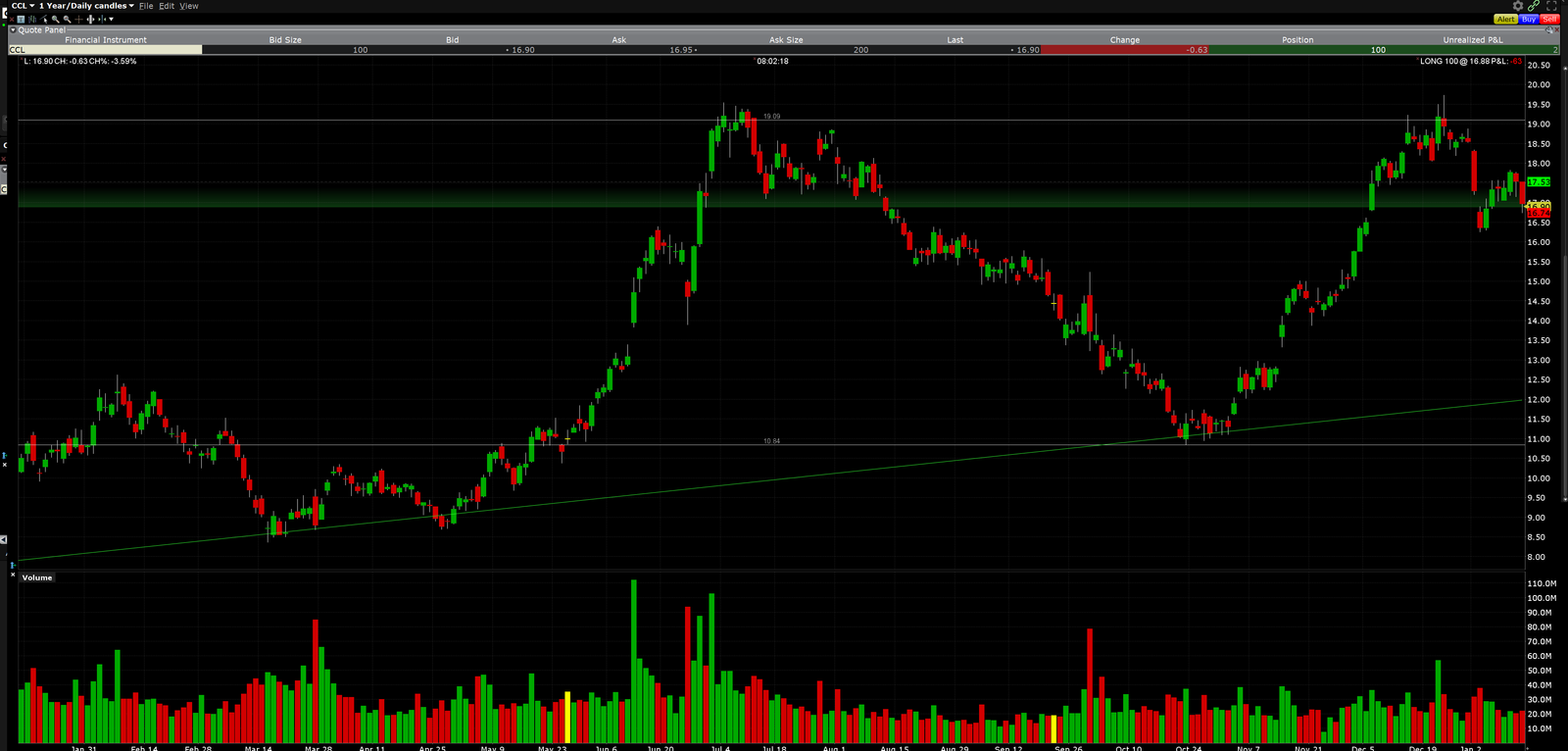This screenshot has width=1568, height=751.
Task: Click the zoom out magnifier icon
Action: pyautogui.click(x=67, y=19)
